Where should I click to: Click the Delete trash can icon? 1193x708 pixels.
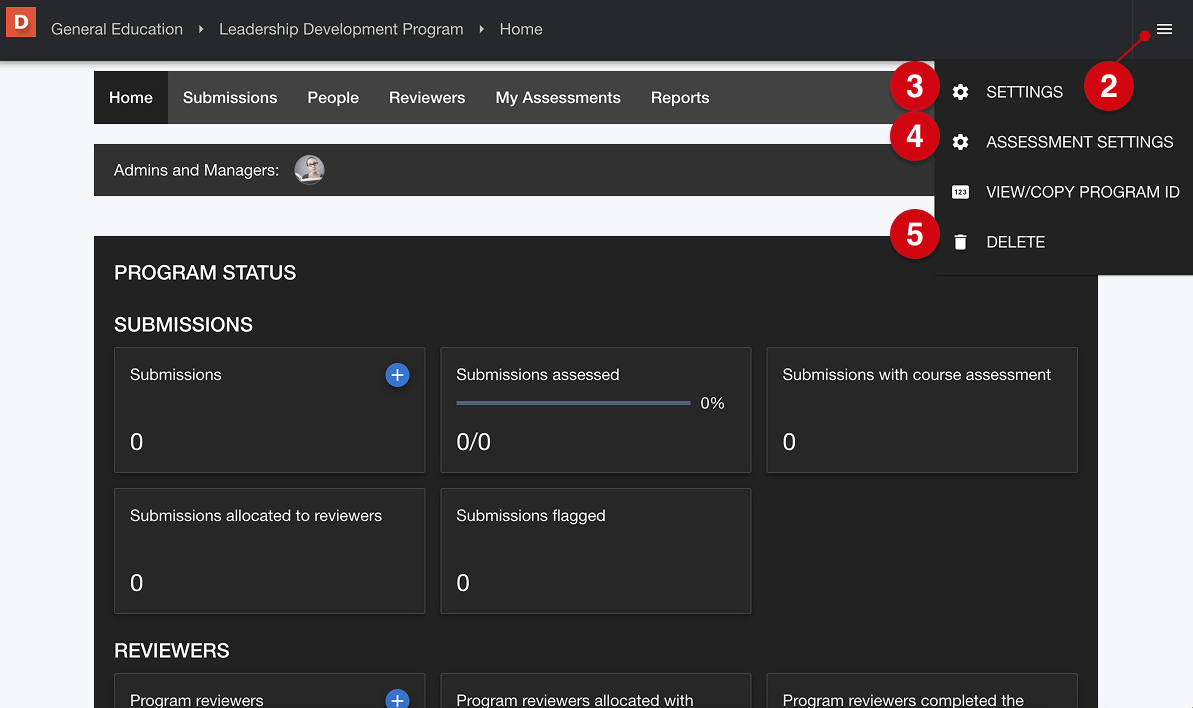pyautogui.click(x=960, y=242)
